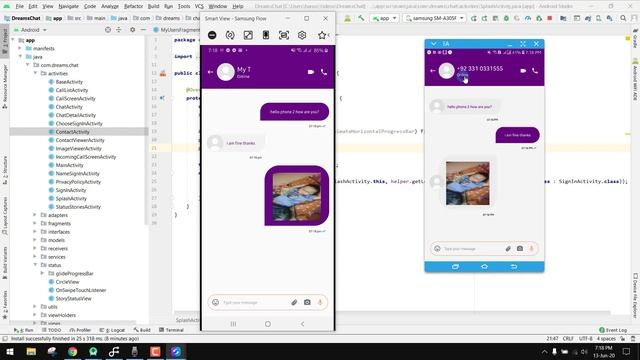The width and height of the screenshot is (640, 360).
Task: Click Android Studio search everywhere magnifier
Action: (x=623, y=18)
